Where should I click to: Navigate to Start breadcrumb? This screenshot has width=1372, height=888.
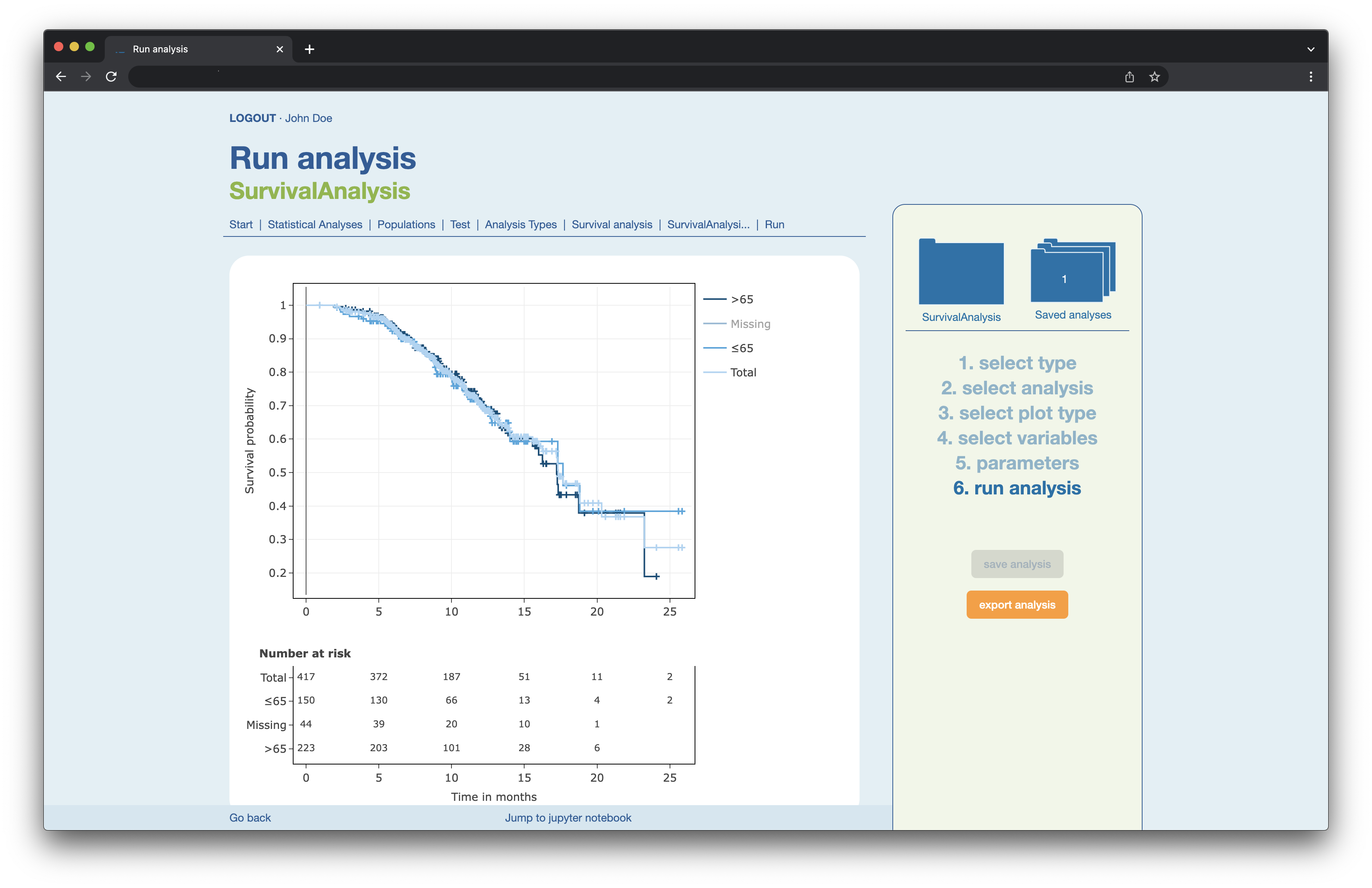point(241,225)
